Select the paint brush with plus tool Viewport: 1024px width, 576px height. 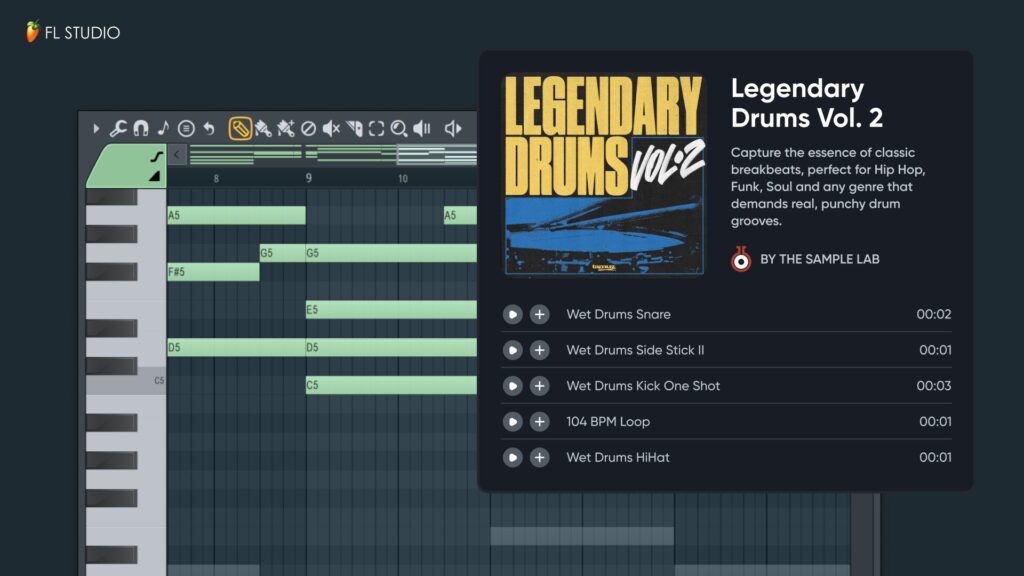coord(285,129)
